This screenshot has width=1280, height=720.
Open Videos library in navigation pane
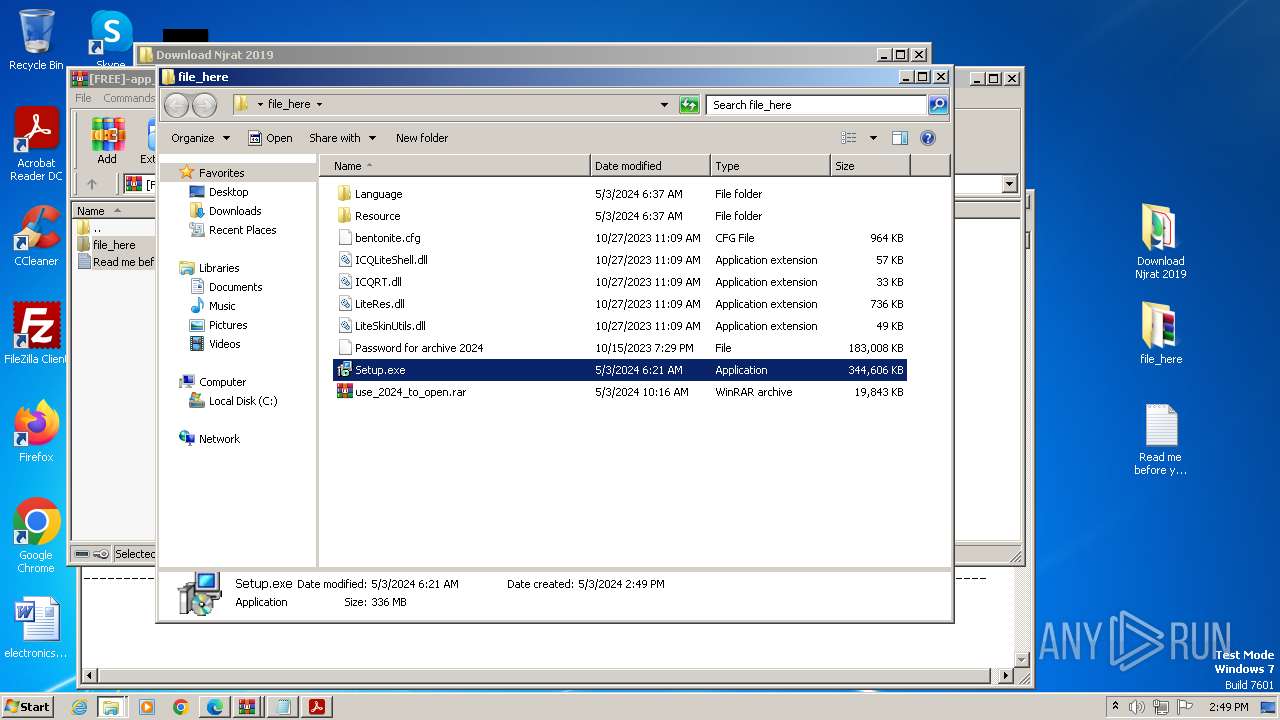[224, 344]
